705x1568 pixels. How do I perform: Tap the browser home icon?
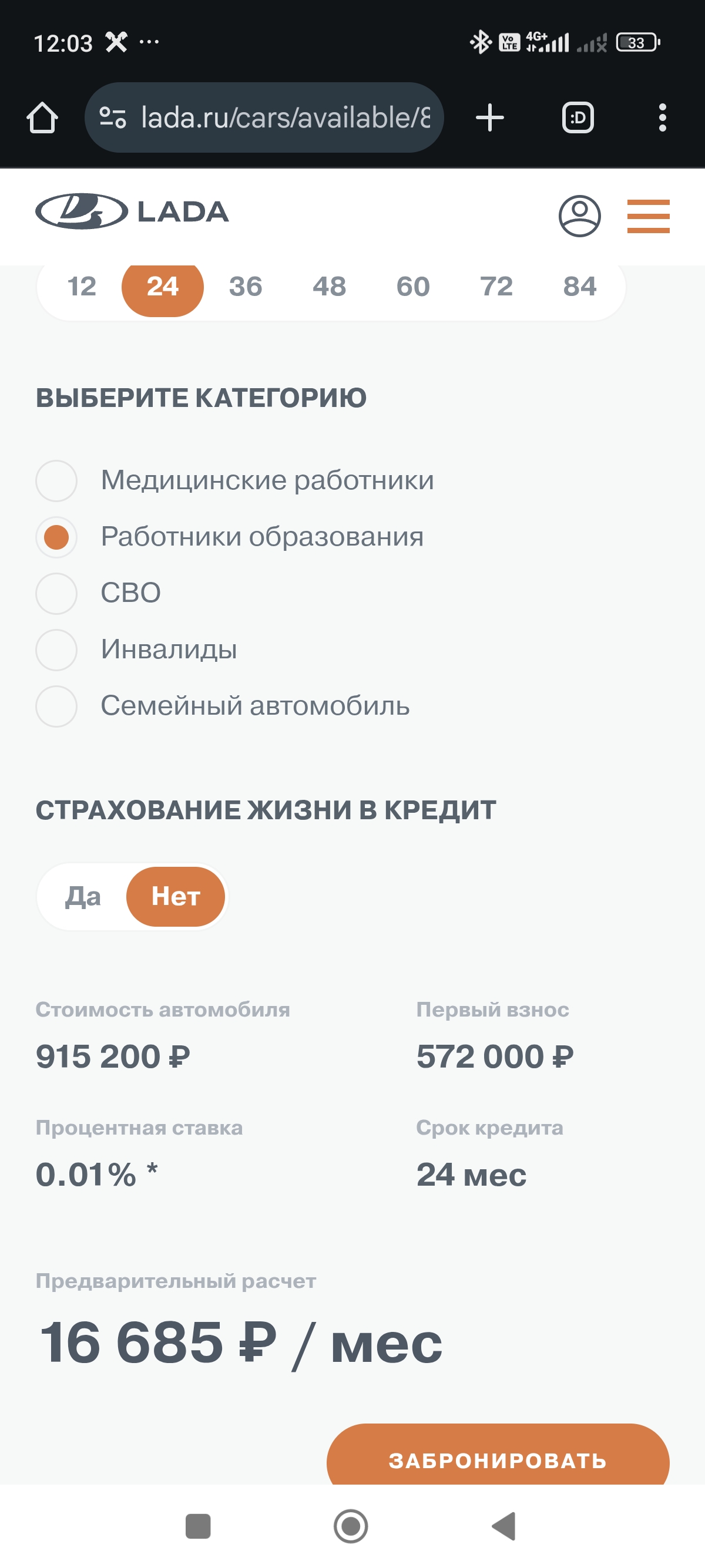pyautogui.click(x=42, y=117)
